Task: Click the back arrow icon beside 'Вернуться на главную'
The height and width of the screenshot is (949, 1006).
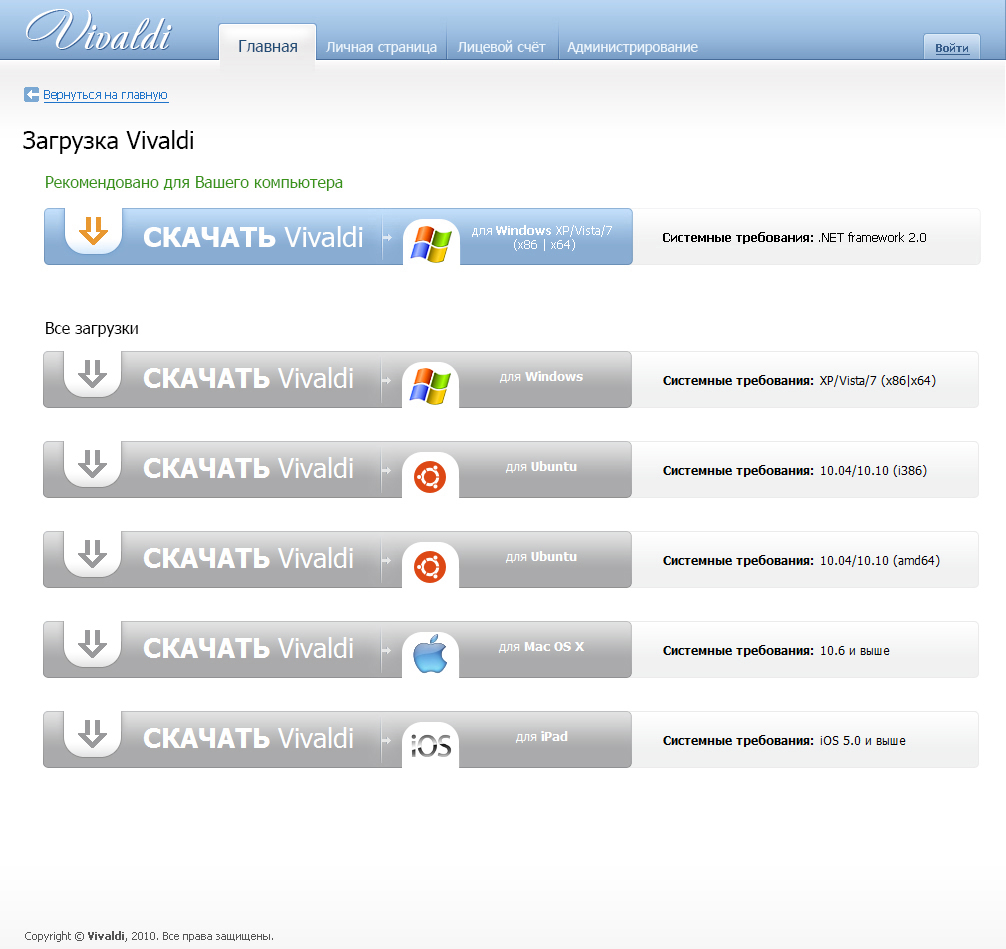Action: point(31,94)
